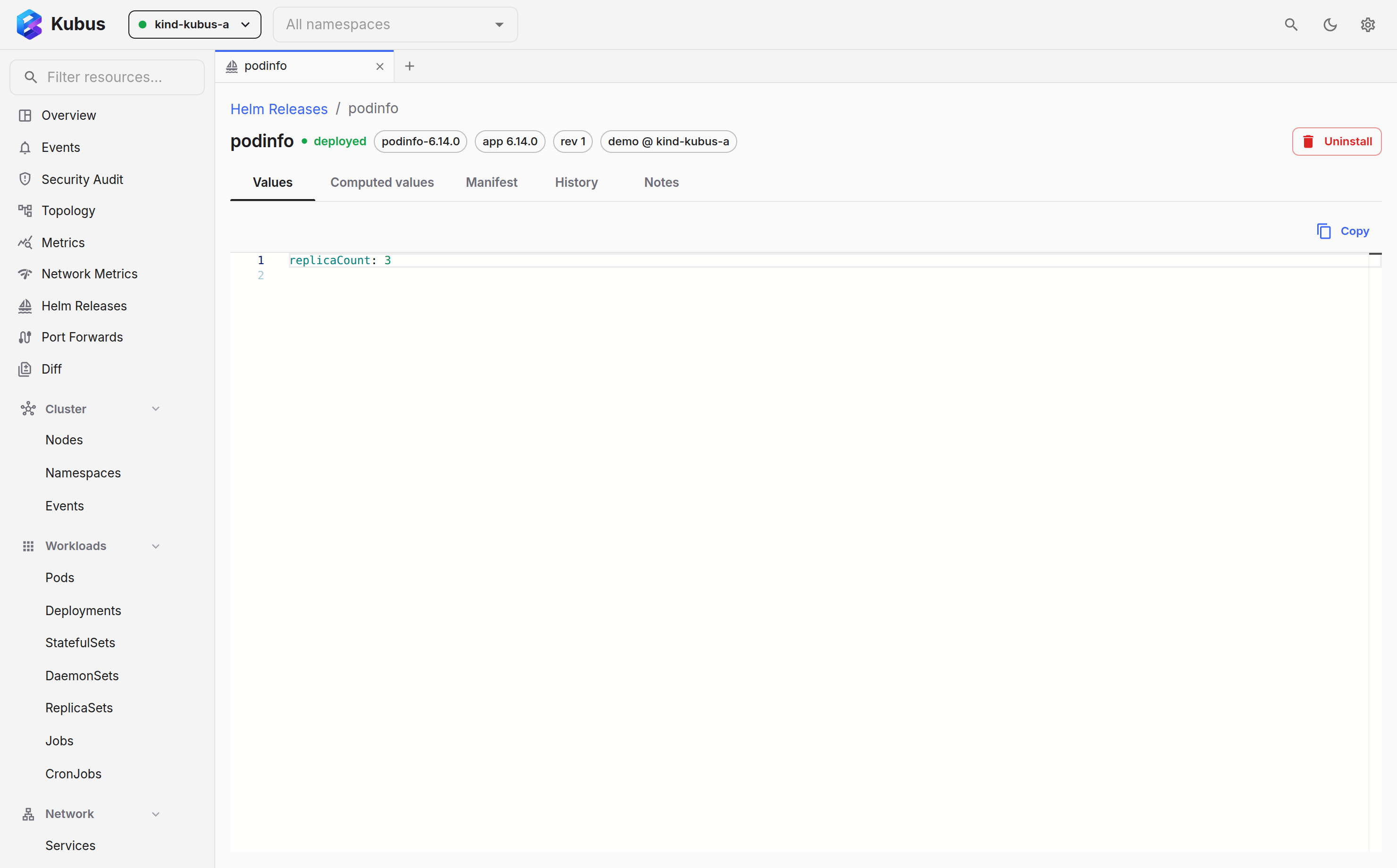
Task: Open the kind-kubus-a cluster dropdown
Action: (x=194, y=25)
